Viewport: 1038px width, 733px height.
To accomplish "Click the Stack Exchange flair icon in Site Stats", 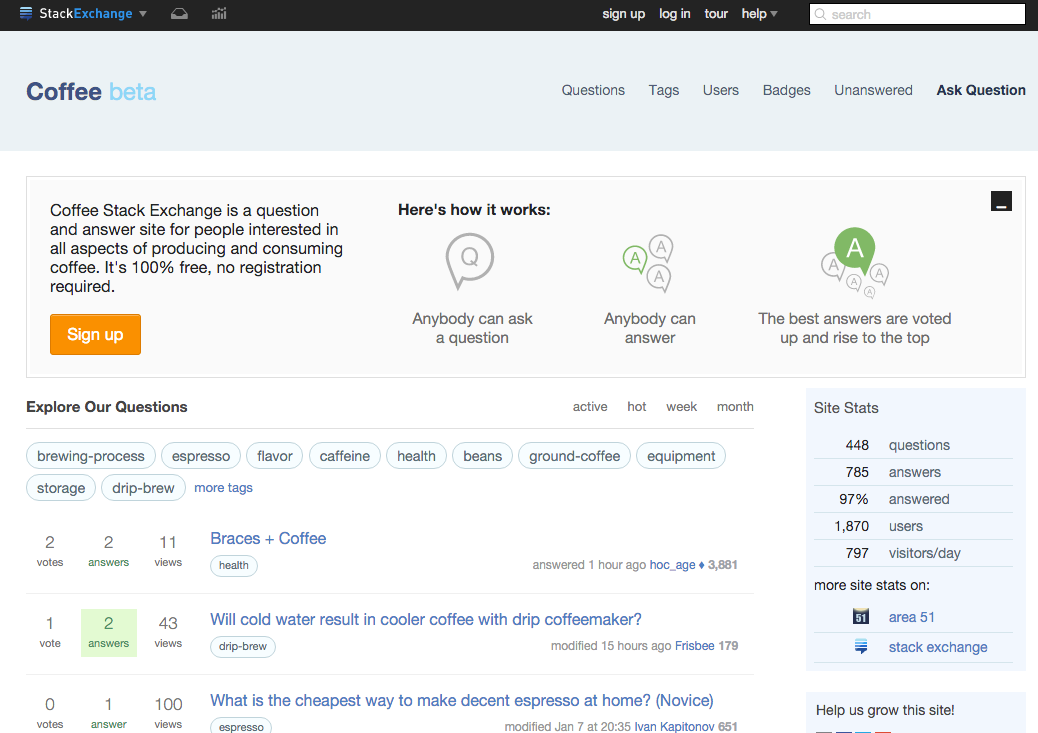I will coord(861,647).
